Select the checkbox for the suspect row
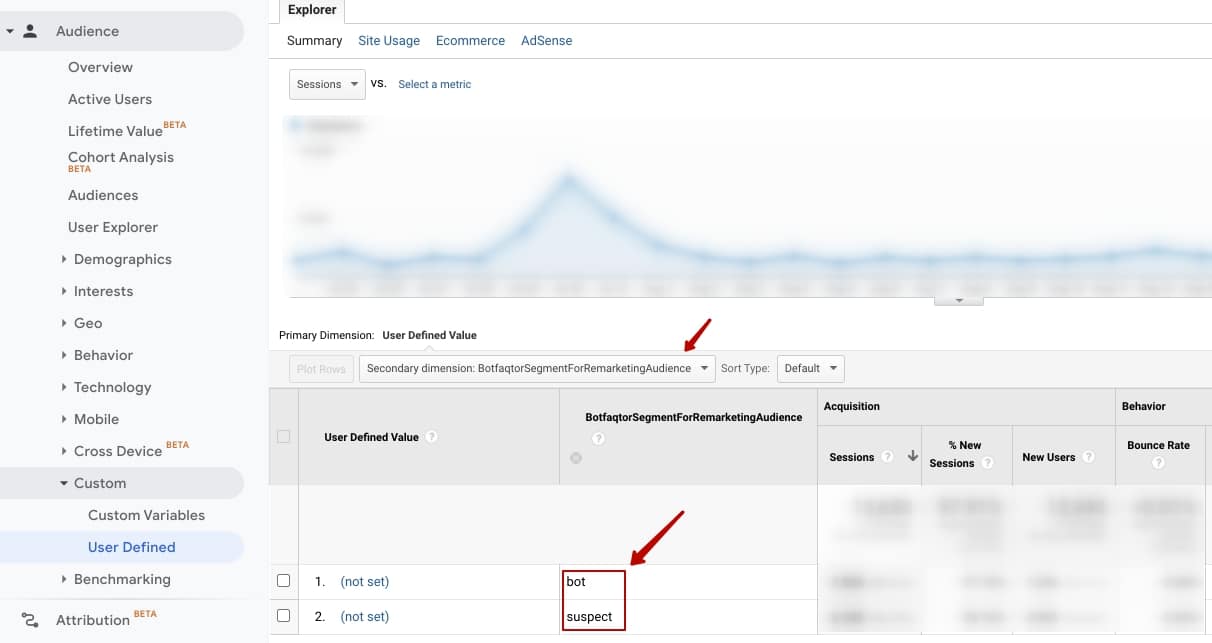This screenshot has height=643, width=1212. point(283,616)
